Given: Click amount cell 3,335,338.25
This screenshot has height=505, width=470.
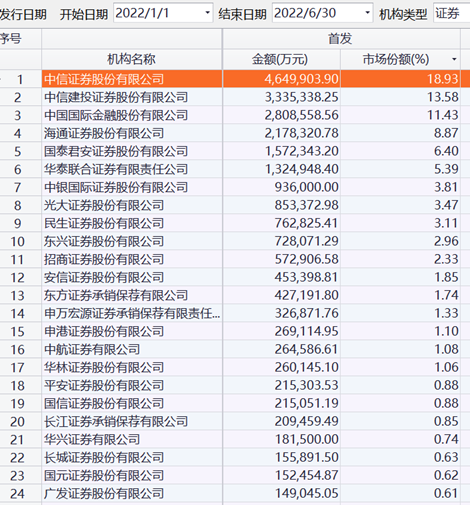Looking at the screenshot, I should coord(281,97).
